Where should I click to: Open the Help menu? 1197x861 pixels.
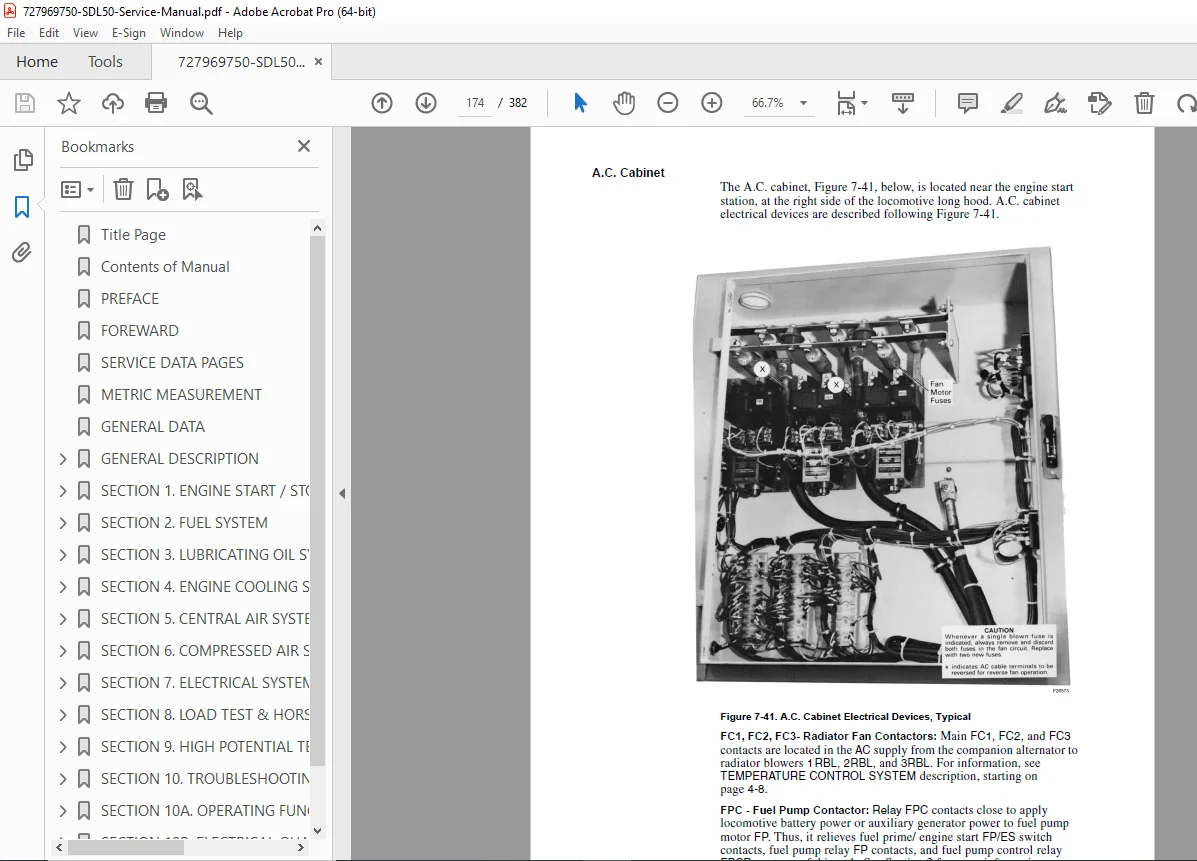click(x=230, y=33)
